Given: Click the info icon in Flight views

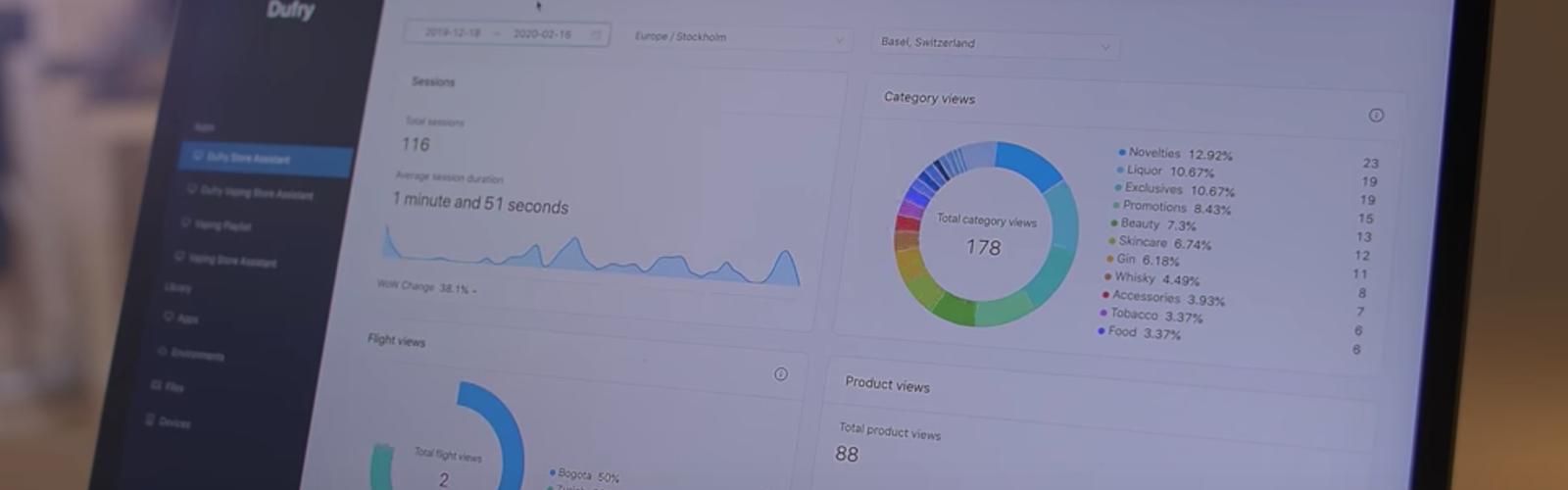Looking at the screenshot, I should click(x=781, y=374).
